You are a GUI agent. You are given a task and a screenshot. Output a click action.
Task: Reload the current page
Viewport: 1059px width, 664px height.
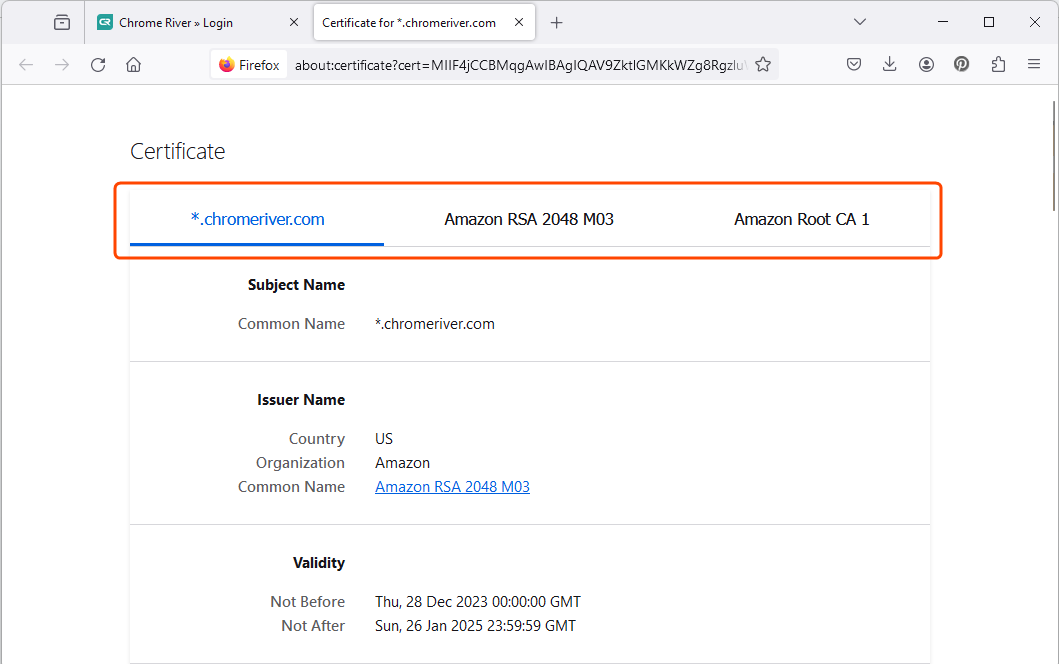tap(98, 65)
